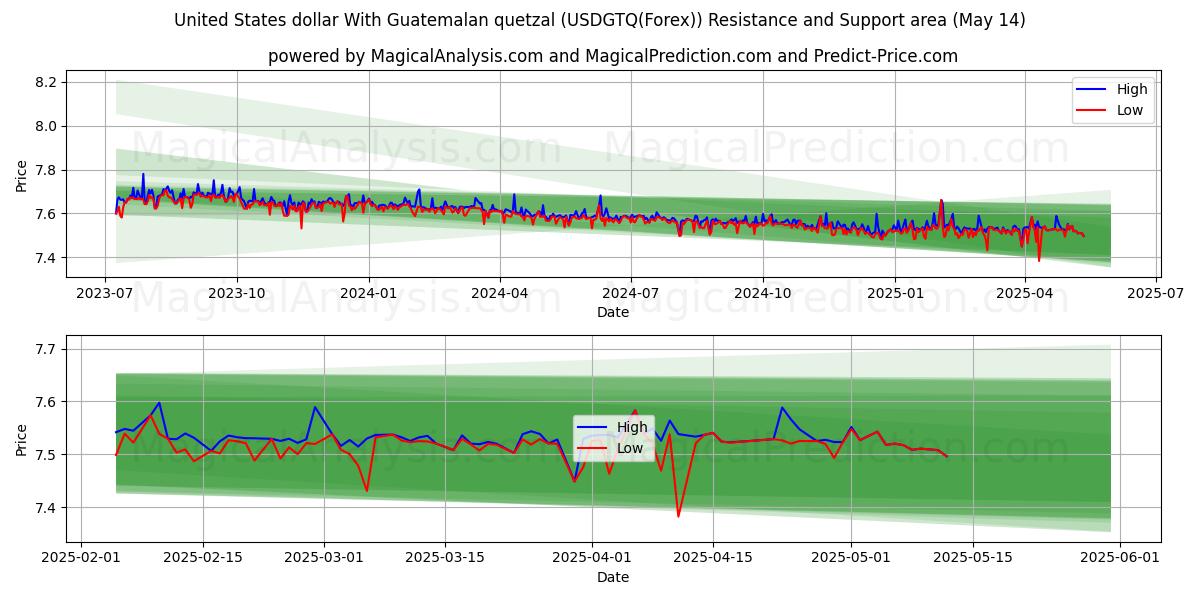Image resolution: width=1200 pixels, height=600 pixels.
Task: Click 'High' in the bottom chart legend
Action: click(632, 427)
